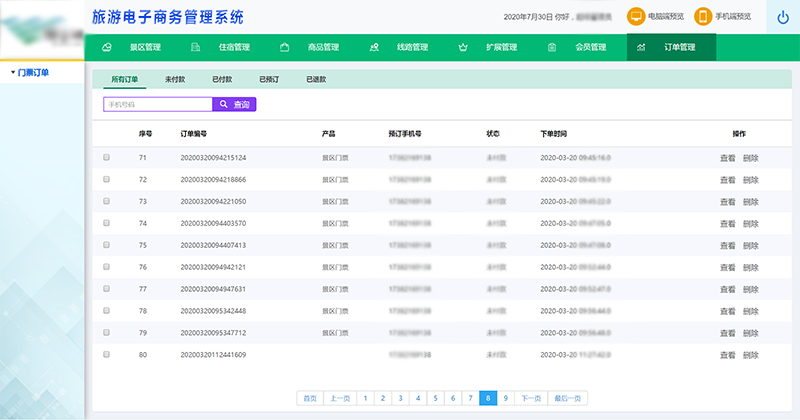Switch to the 未付款 tab

(175, 78)
